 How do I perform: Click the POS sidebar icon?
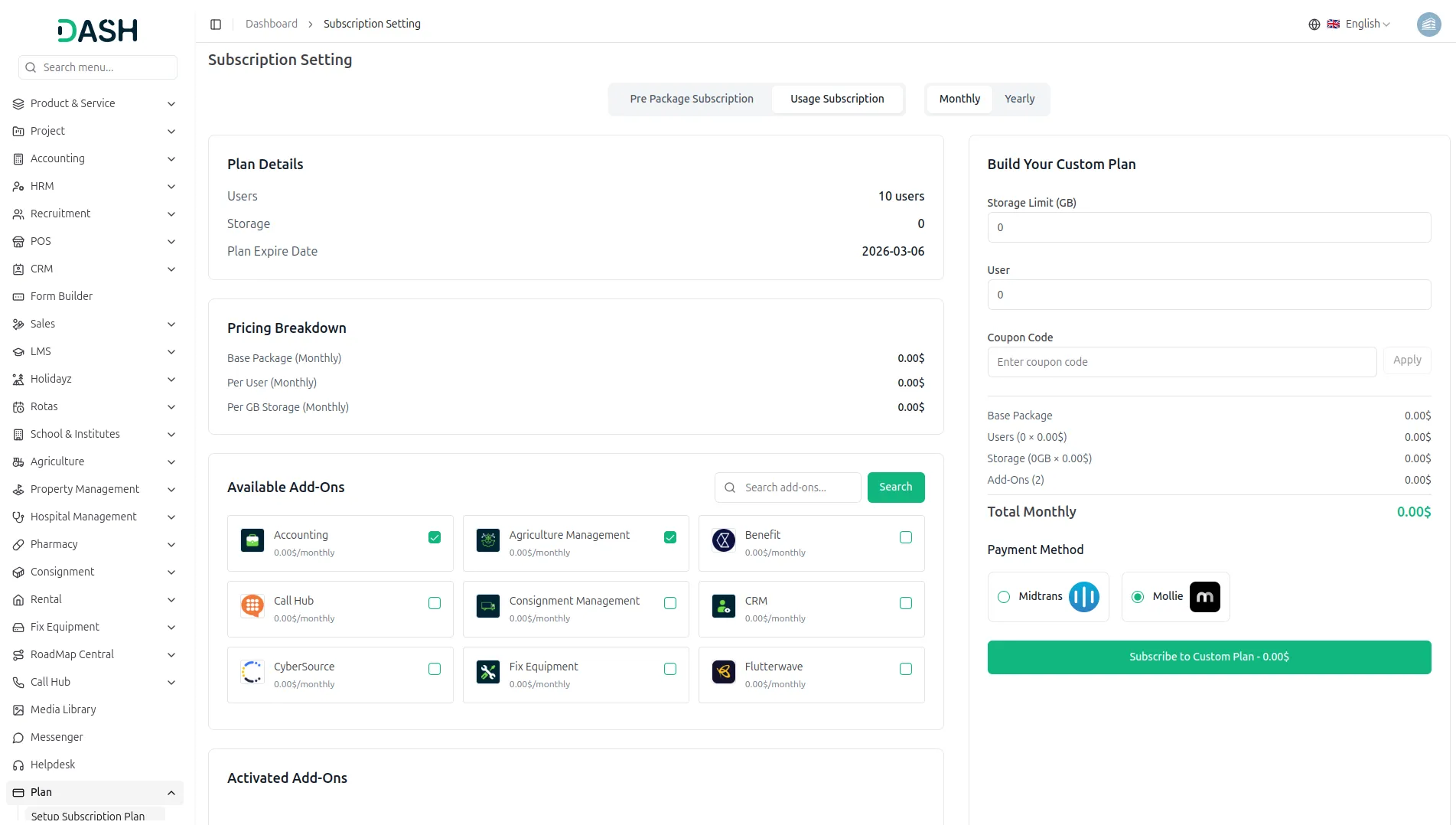click(18, 242)
